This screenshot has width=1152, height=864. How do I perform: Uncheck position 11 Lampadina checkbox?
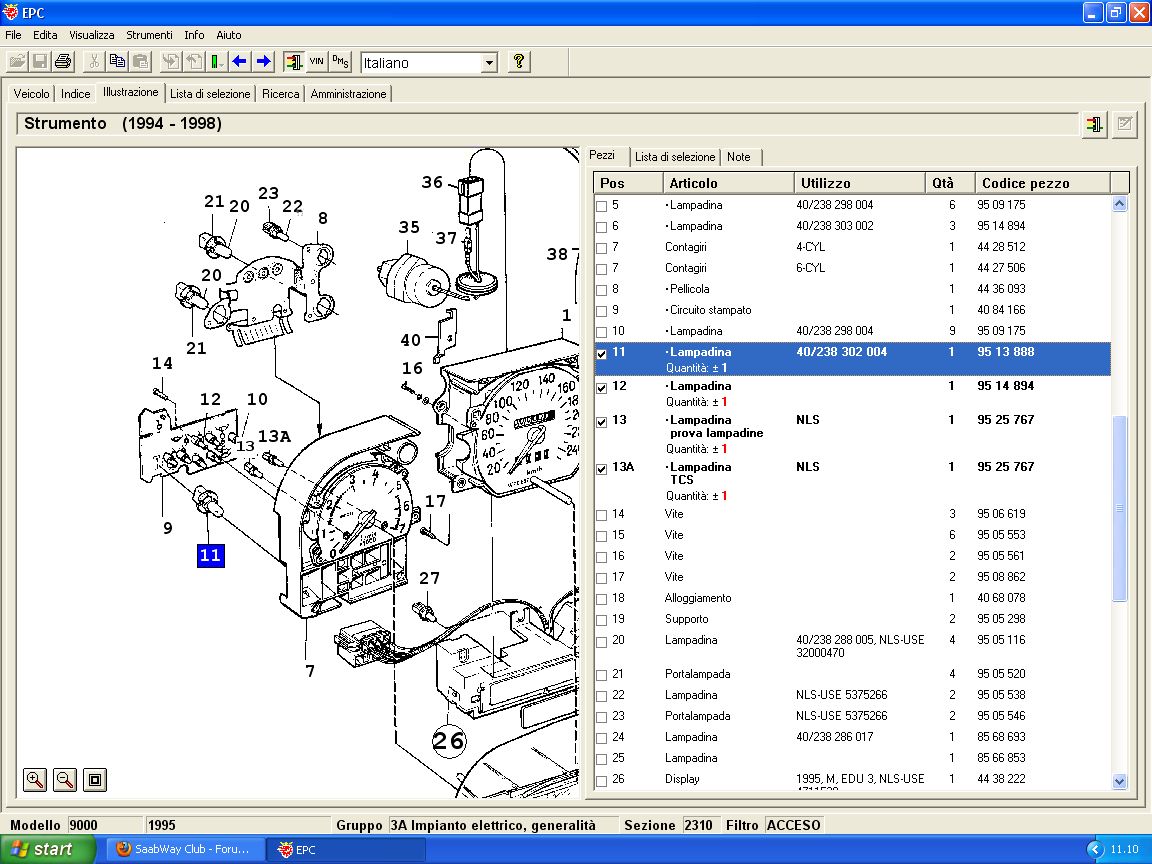tap(602, 353)
